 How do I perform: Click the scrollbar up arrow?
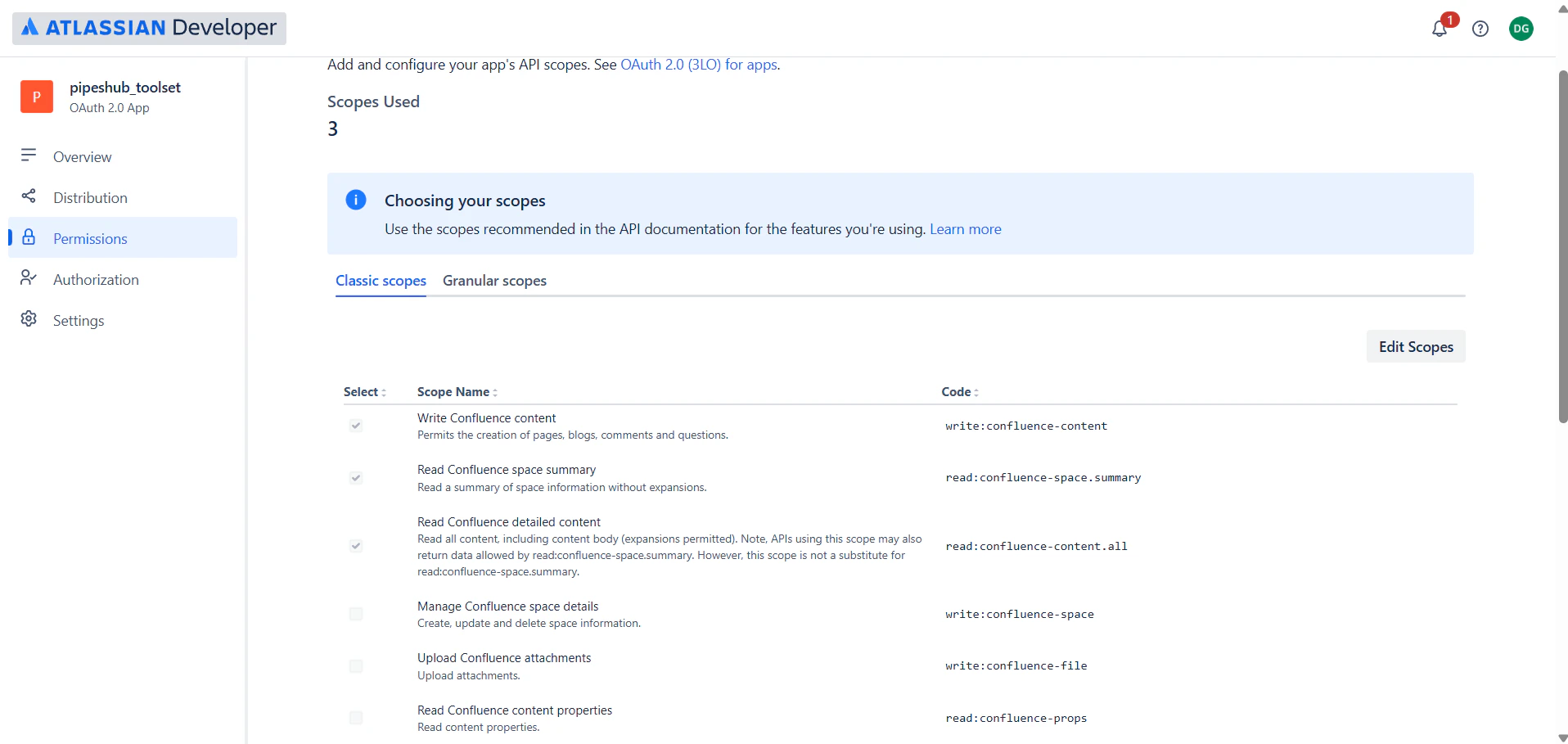(1562, 9)
